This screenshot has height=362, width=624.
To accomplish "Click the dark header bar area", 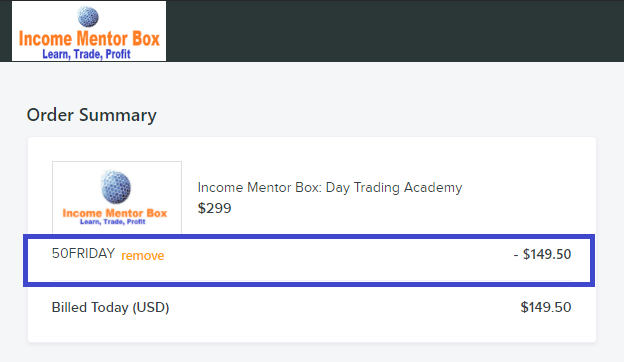I will click(395, 31).
